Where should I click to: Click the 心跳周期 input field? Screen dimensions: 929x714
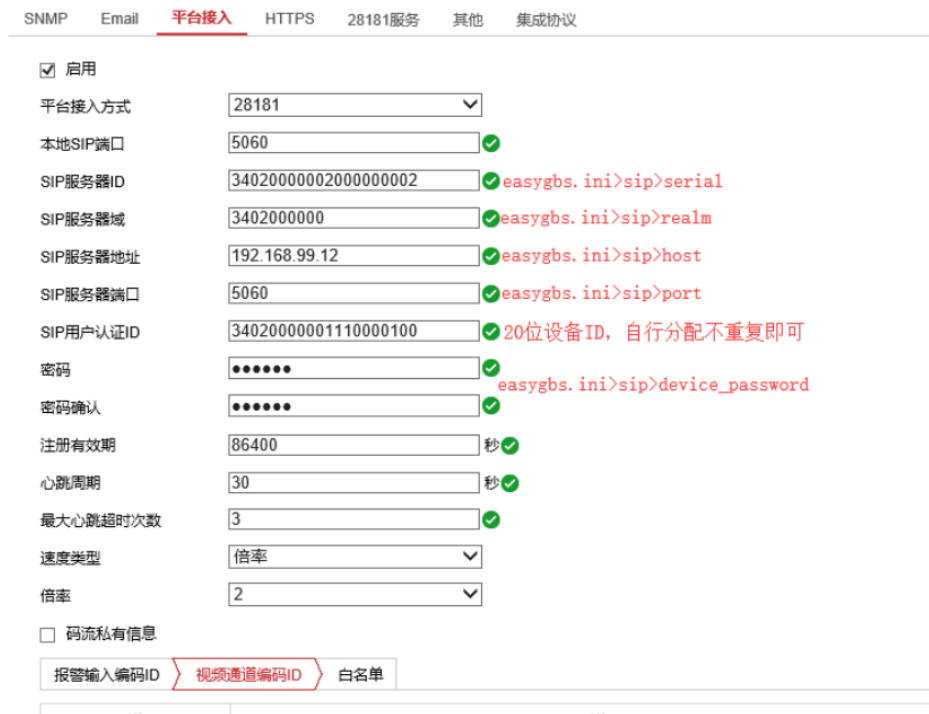tap(354, 482)
